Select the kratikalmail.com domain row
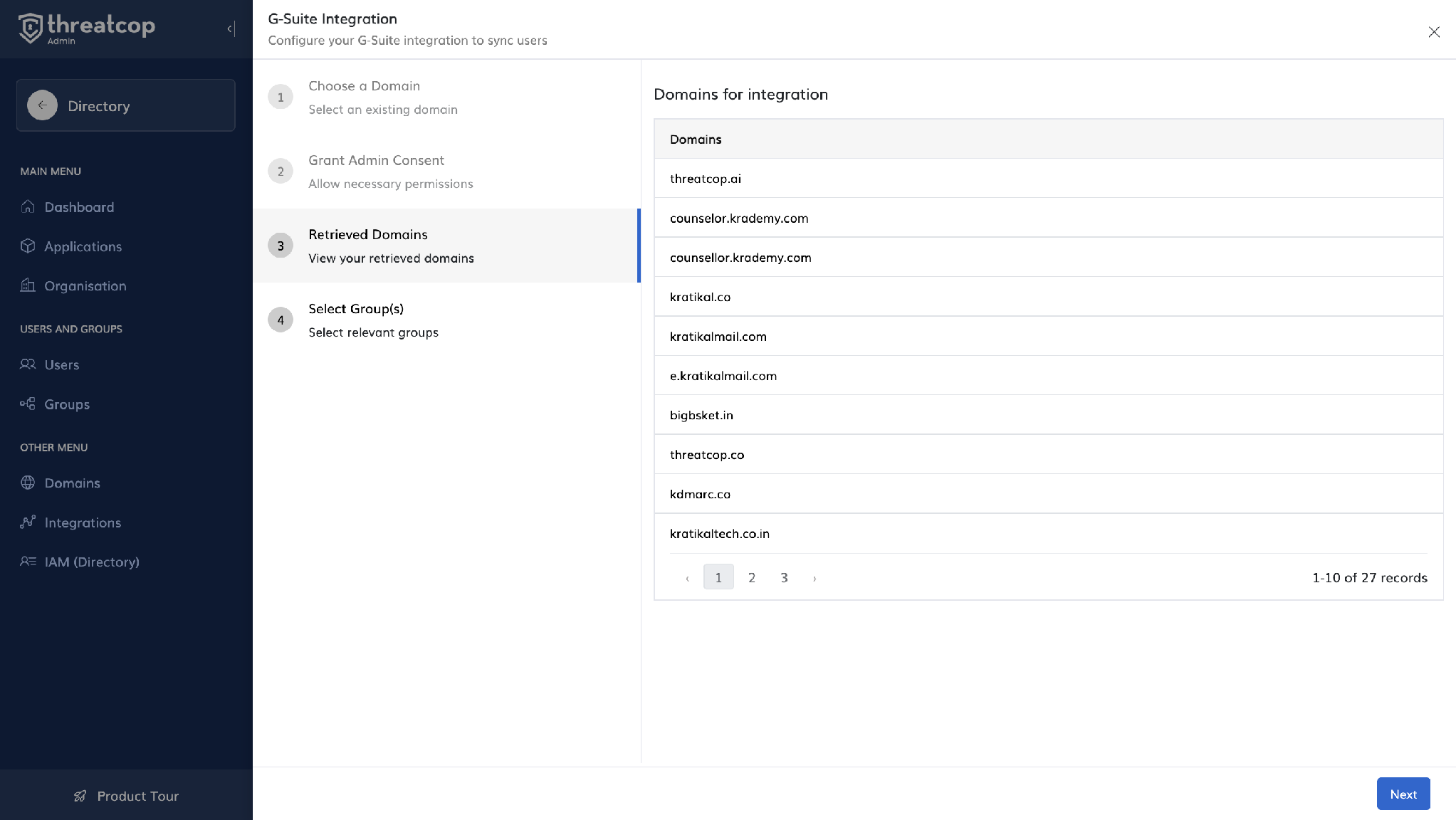This screenshot has height=820, width=1456. coord(1048,336)
